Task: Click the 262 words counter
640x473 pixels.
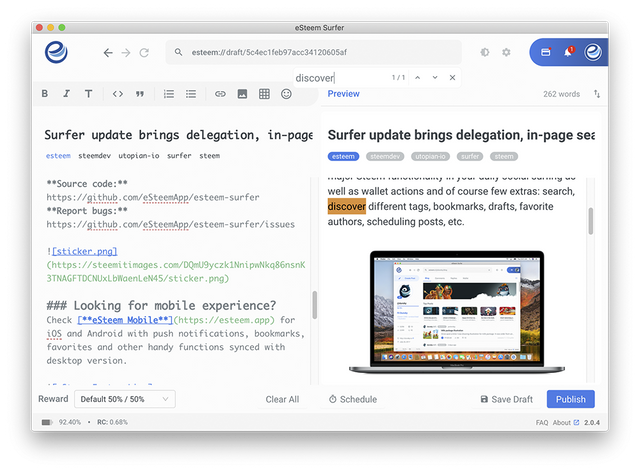Action: (561, 94)
